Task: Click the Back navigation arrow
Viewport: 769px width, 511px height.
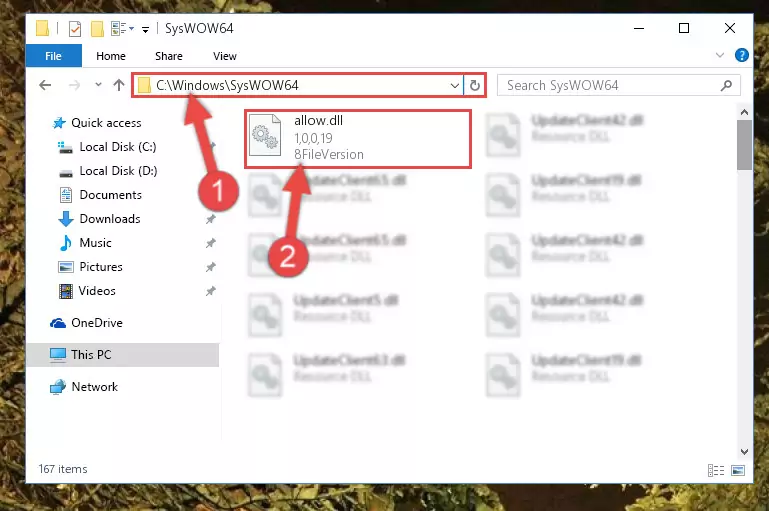Action: [x=45, y=85]
